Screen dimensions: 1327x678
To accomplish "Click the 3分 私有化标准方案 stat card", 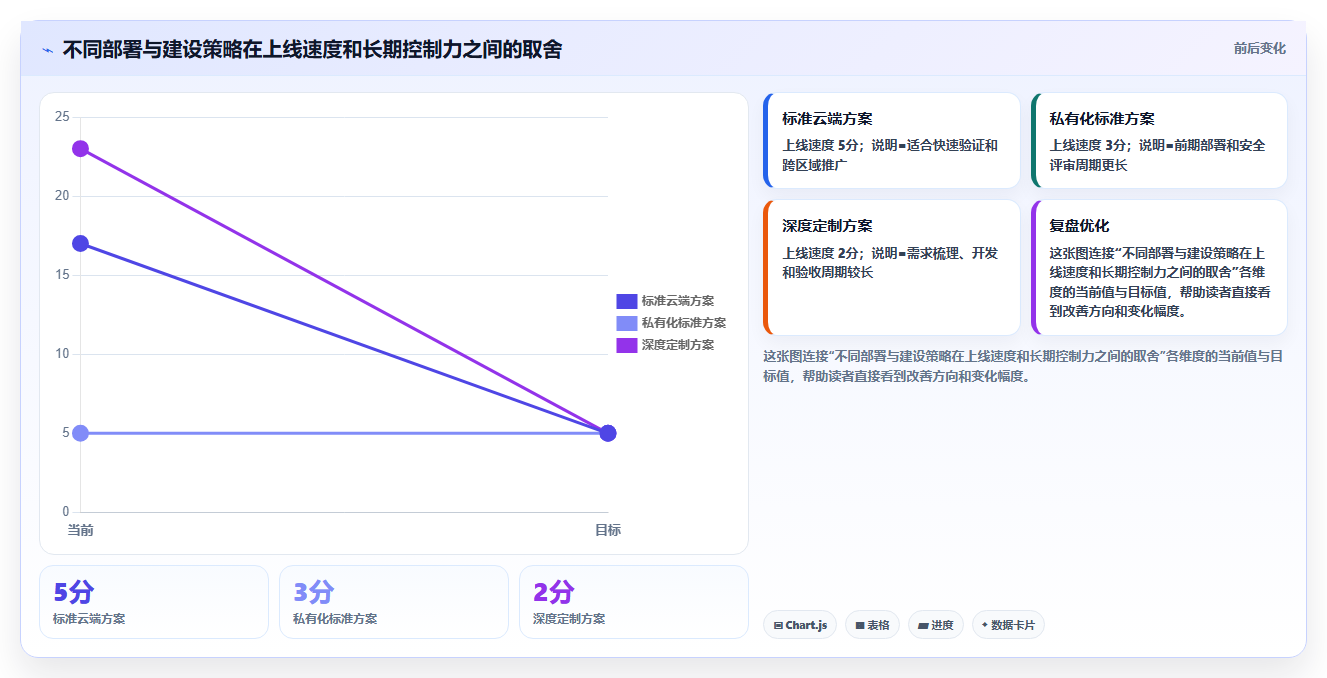I will tap(394, 602).
